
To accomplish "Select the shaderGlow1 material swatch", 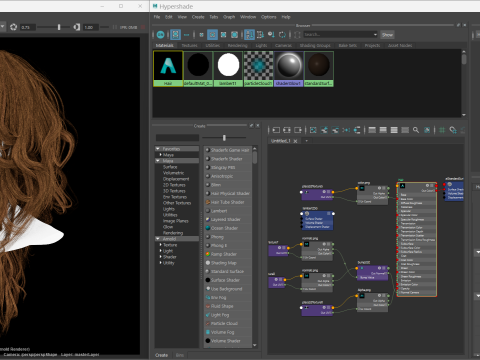I will tap(289, 69).
